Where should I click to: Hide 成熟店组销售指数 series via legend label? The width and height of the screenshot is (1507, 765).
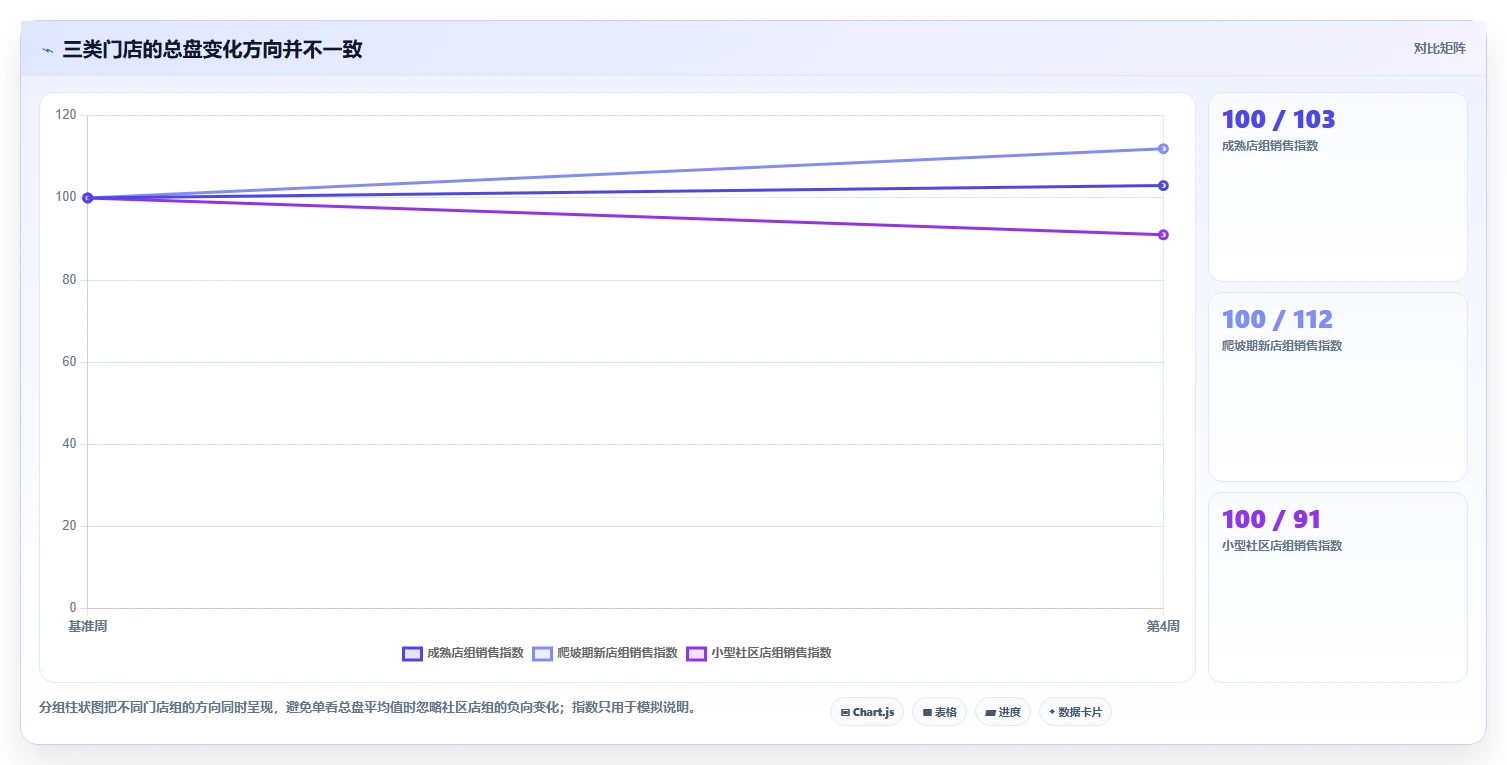point(475,653)
